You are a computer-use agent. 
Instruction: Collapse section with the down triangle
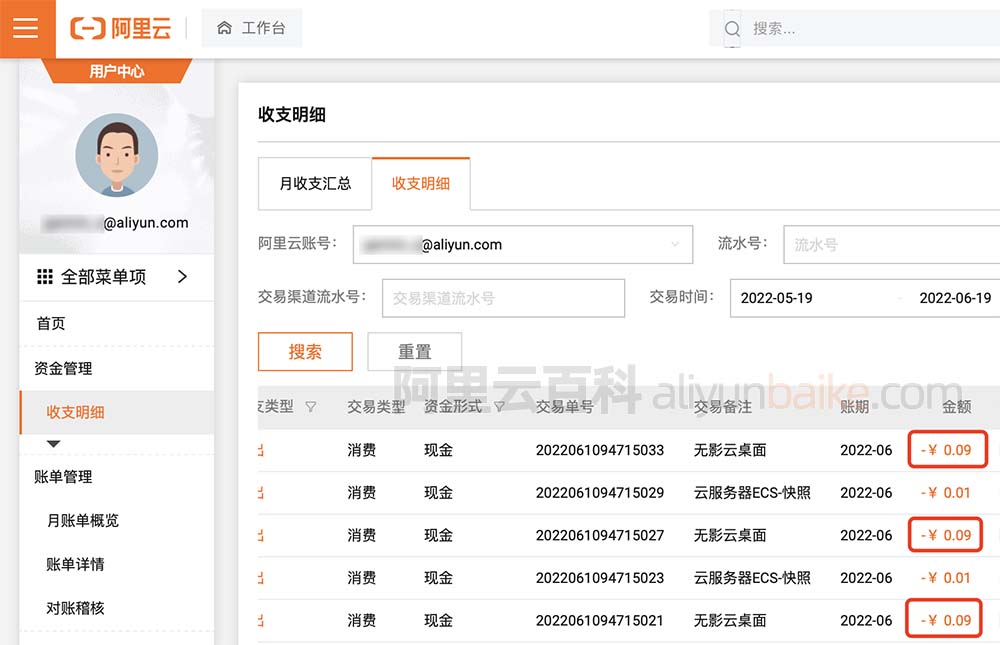tap(54, 443)
